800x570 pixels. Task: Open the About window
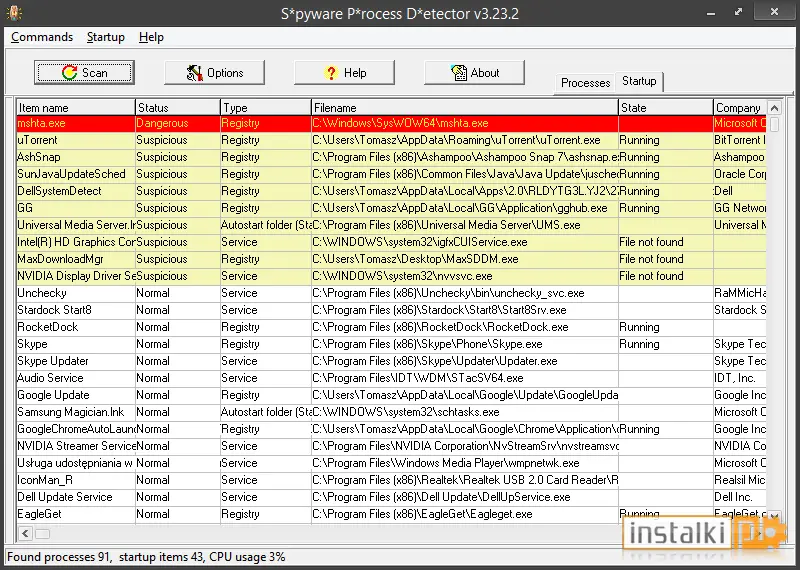474,72
